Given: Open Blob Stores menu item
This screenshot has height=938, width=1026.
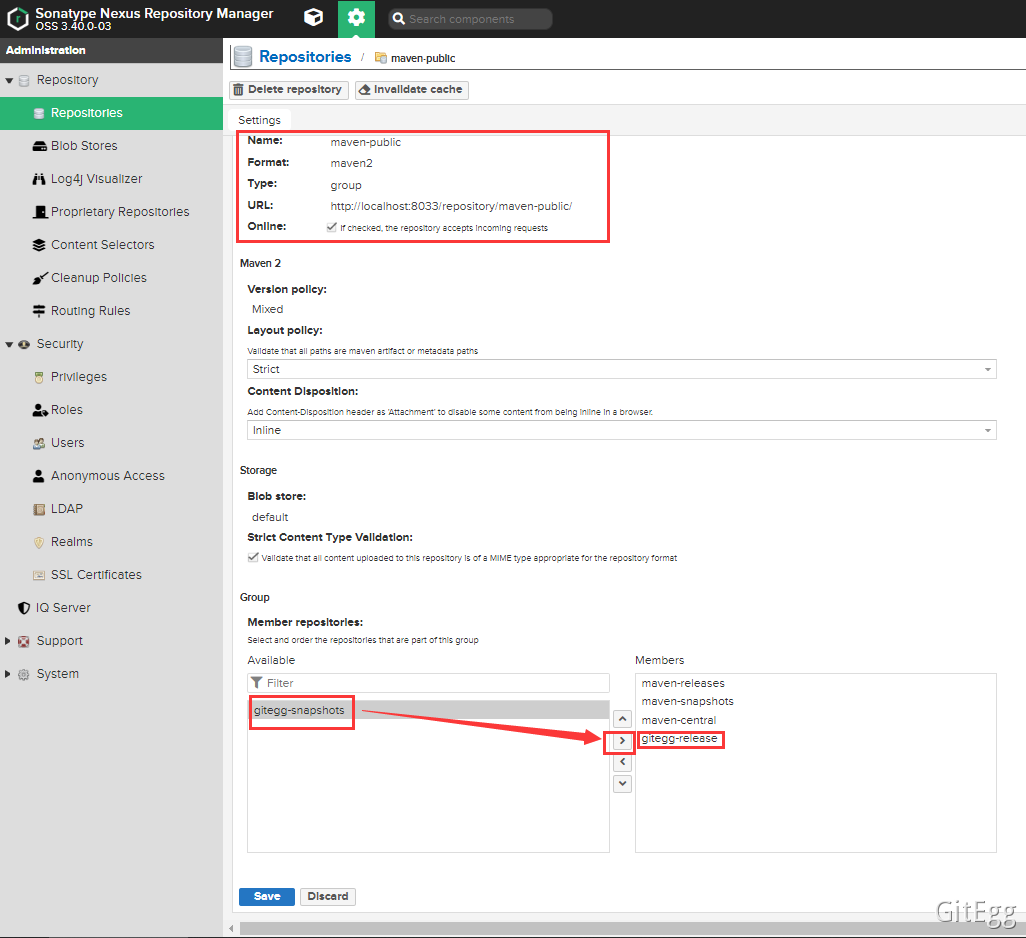Looking at the screenshot, I should (111, 146).
